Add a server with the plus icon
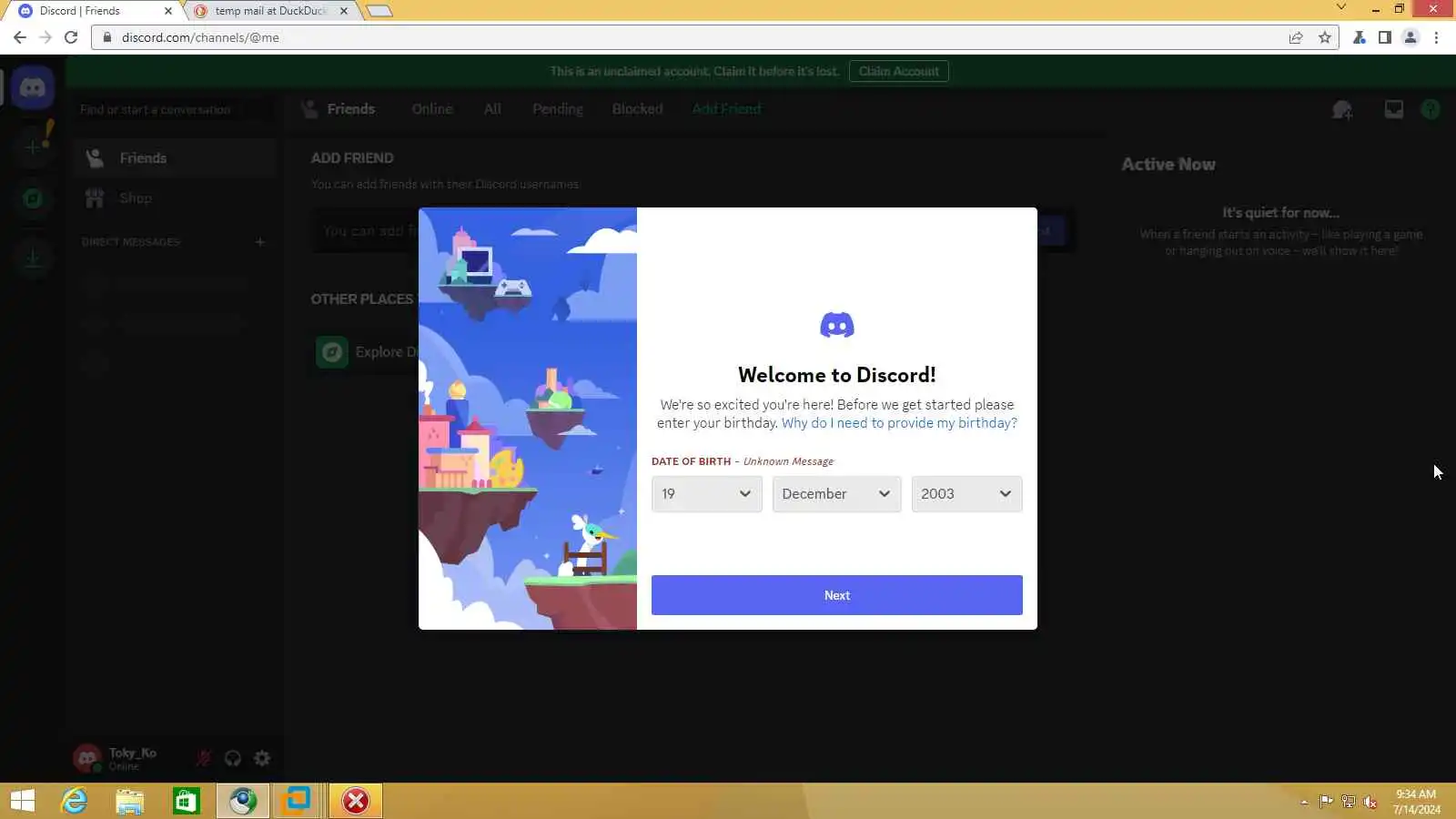The image size is (1456, 819). [x=33, y=147]
